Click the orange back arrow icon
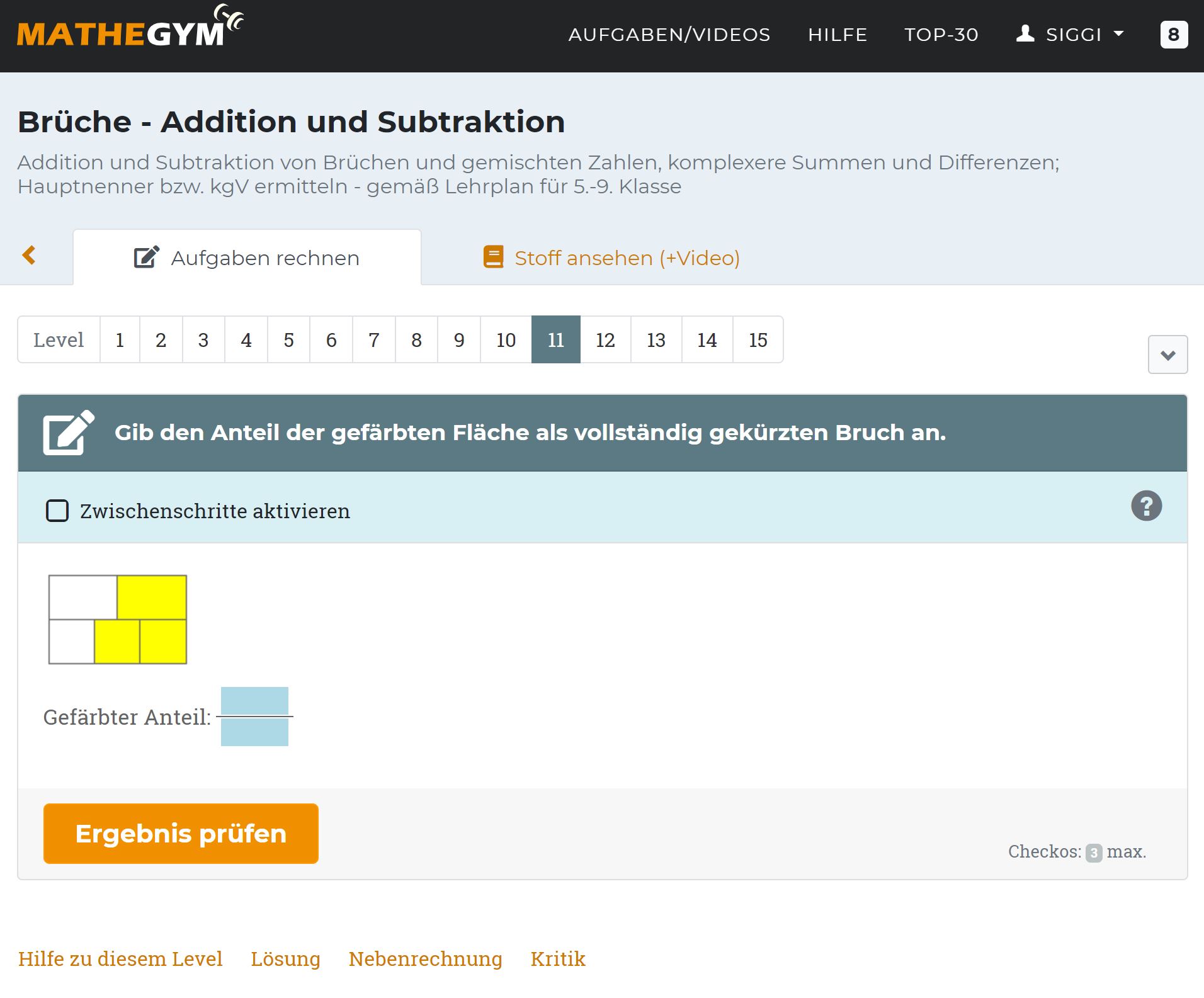1204x998 pixels. [29, 256]
